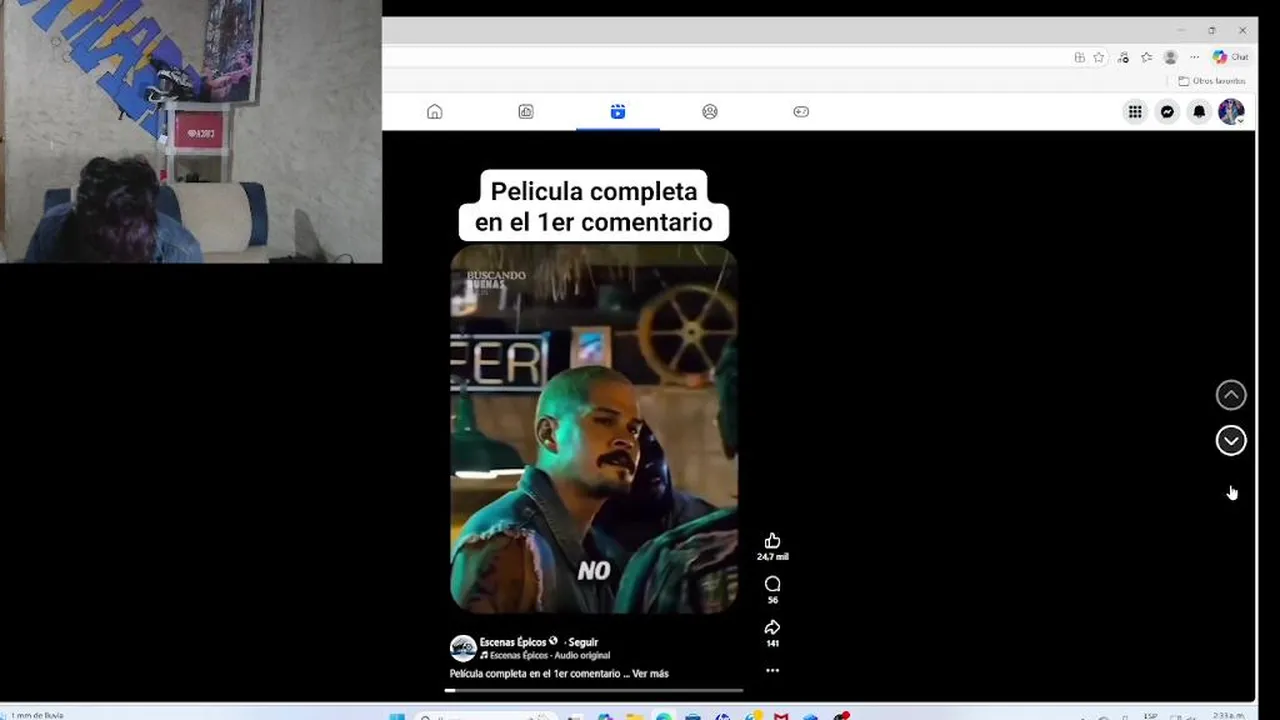The height and width of the screenshot is (720, 1280).
Task: Open Escenas Épicos - Audio original link
Action: click(x=545, y=656)
